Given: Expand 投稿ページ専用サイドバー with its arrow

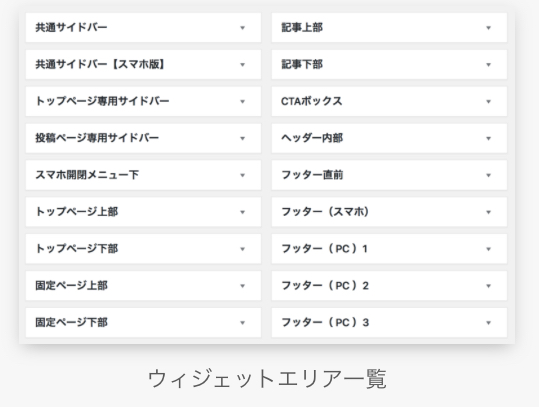Looking at the screenshot, I should [242, 138].
